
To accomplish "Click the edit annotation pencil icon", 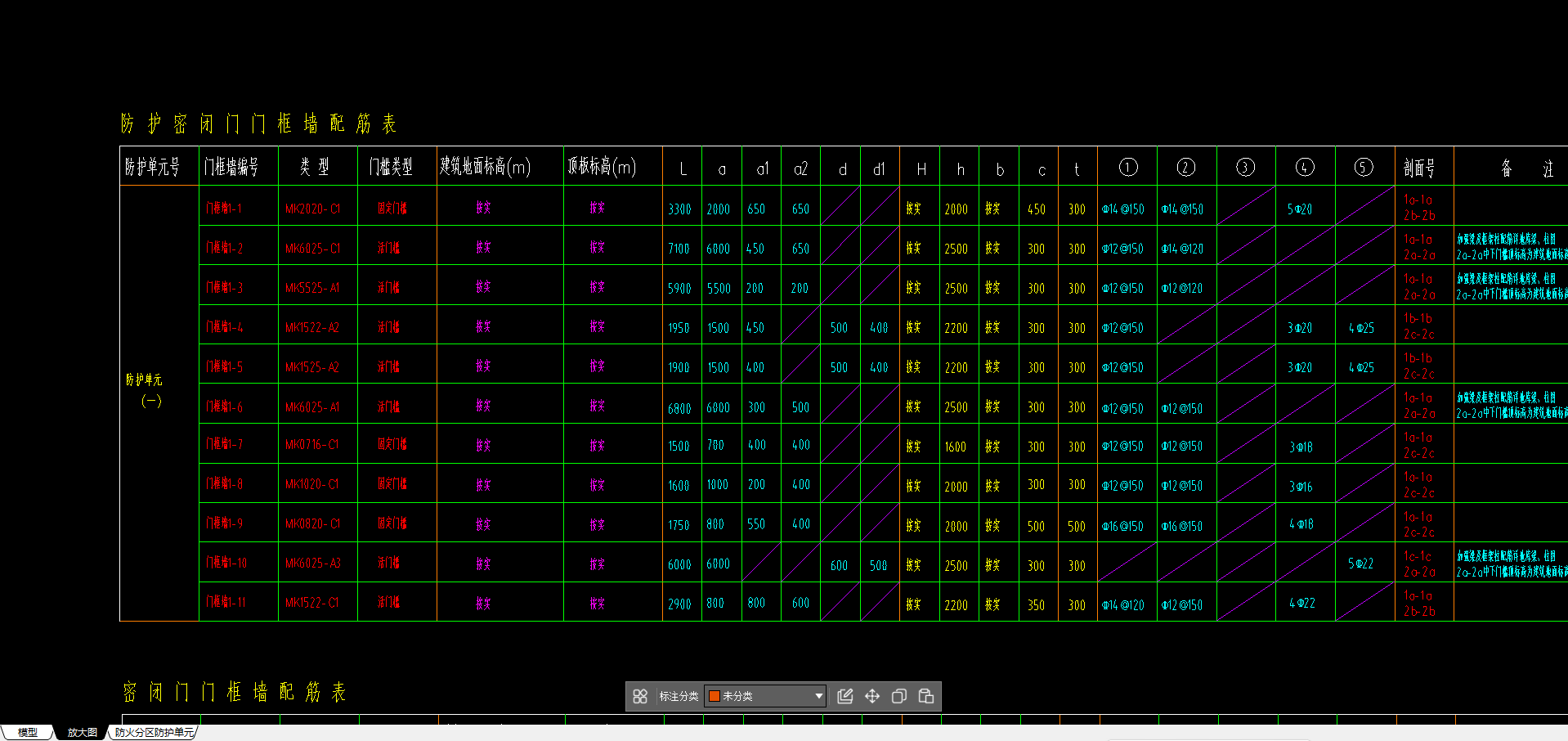I will coord(845,696).
